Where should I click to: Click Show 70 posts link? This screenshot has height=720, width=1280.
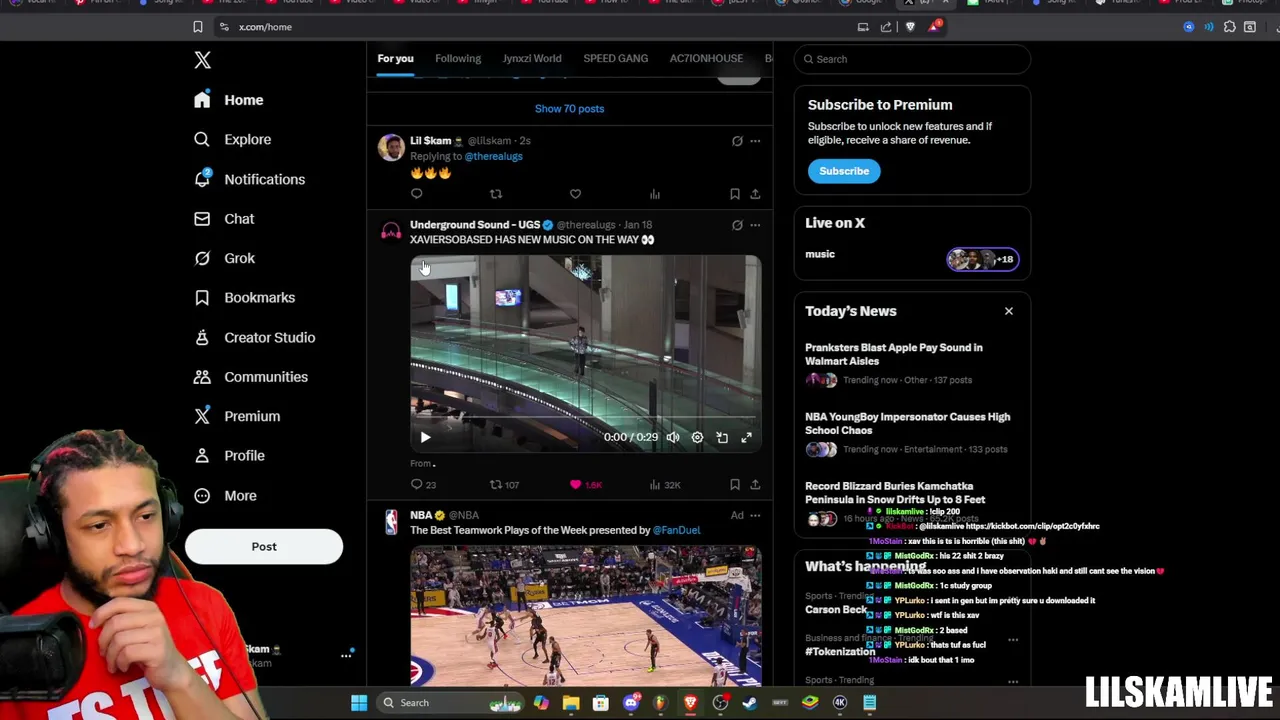(569, 108)
